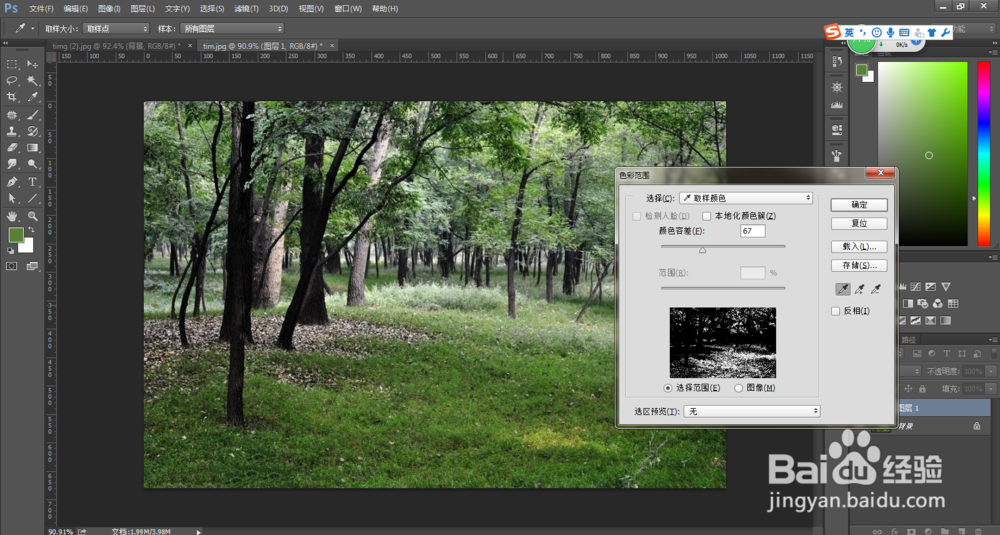This screenshot has width=1000, height=535.
Task: Select the Move tool
Action: pyautogui.click(x=32, y=64)
